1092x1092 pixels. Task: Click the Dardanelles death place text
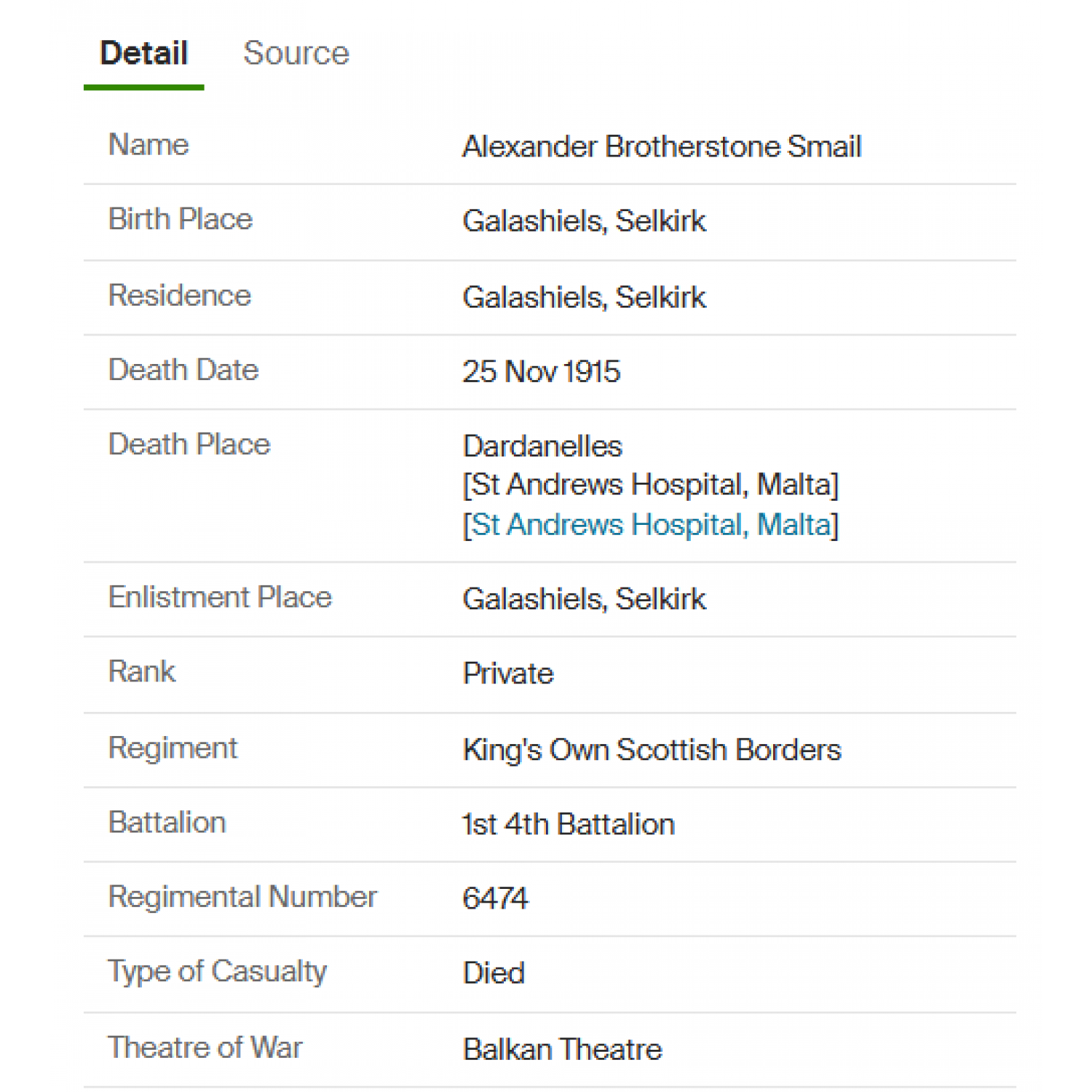[x=543, y=446]
